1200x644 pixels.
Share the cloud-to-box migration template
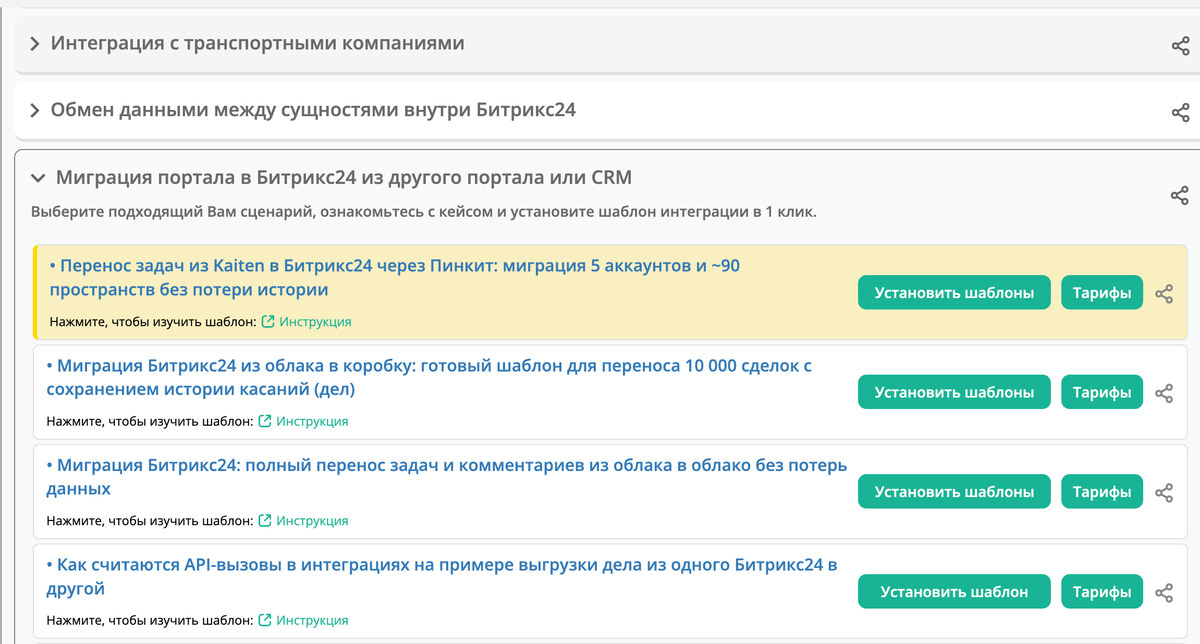[x=1164, y=393]
